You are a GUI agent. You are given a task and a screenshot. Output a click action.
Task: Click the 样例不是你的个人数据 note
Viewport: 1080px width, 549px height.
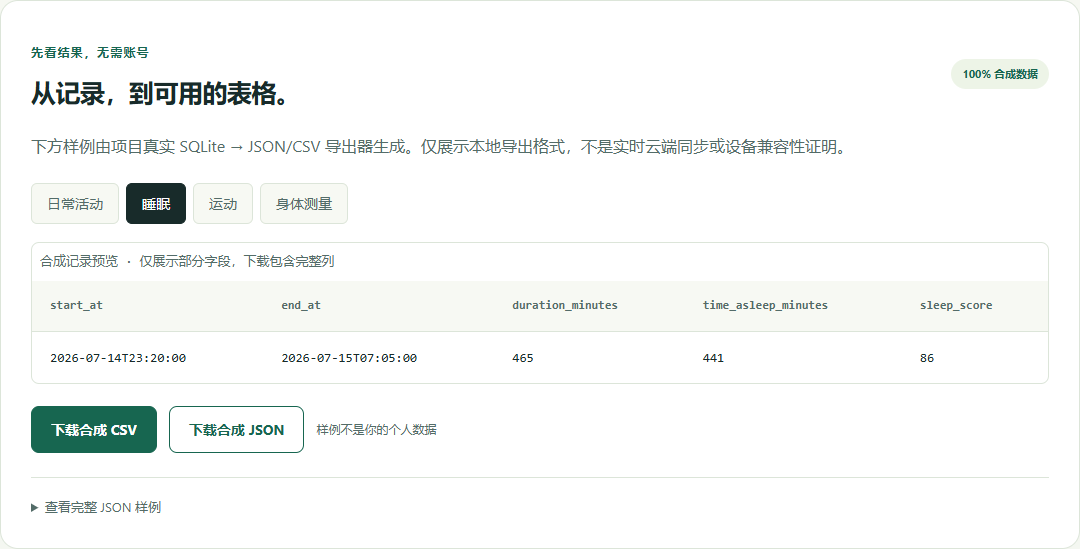[x=376, y=430]
